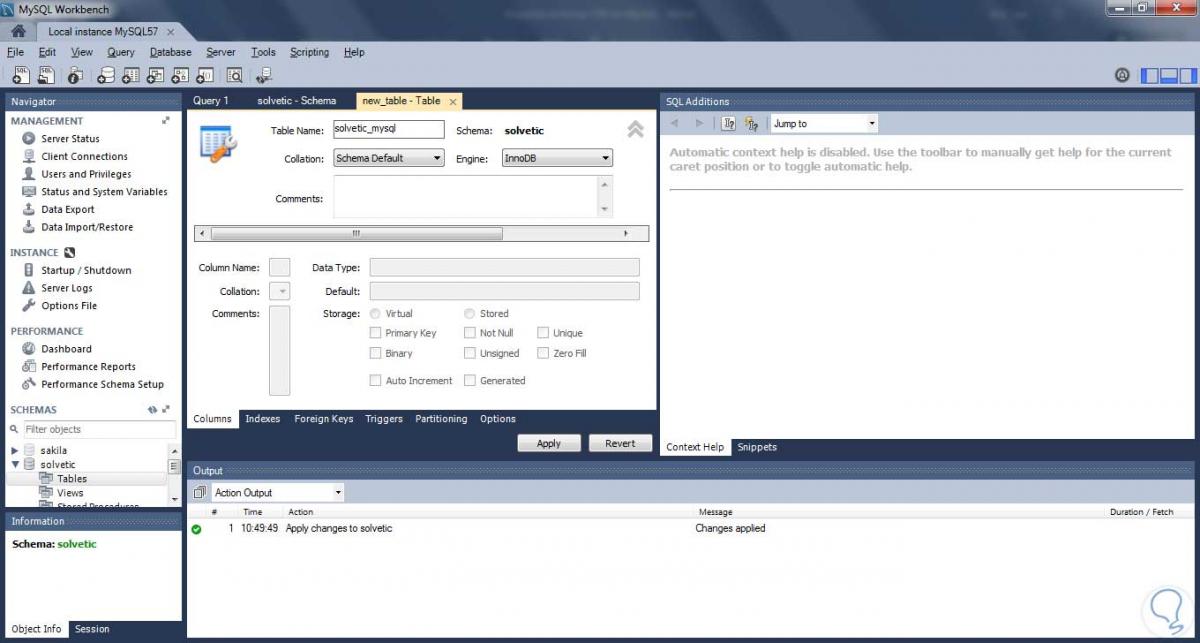Open the table Collation dropdown
The height and width of the screenshot is (643, 1200).
point(389,158)
